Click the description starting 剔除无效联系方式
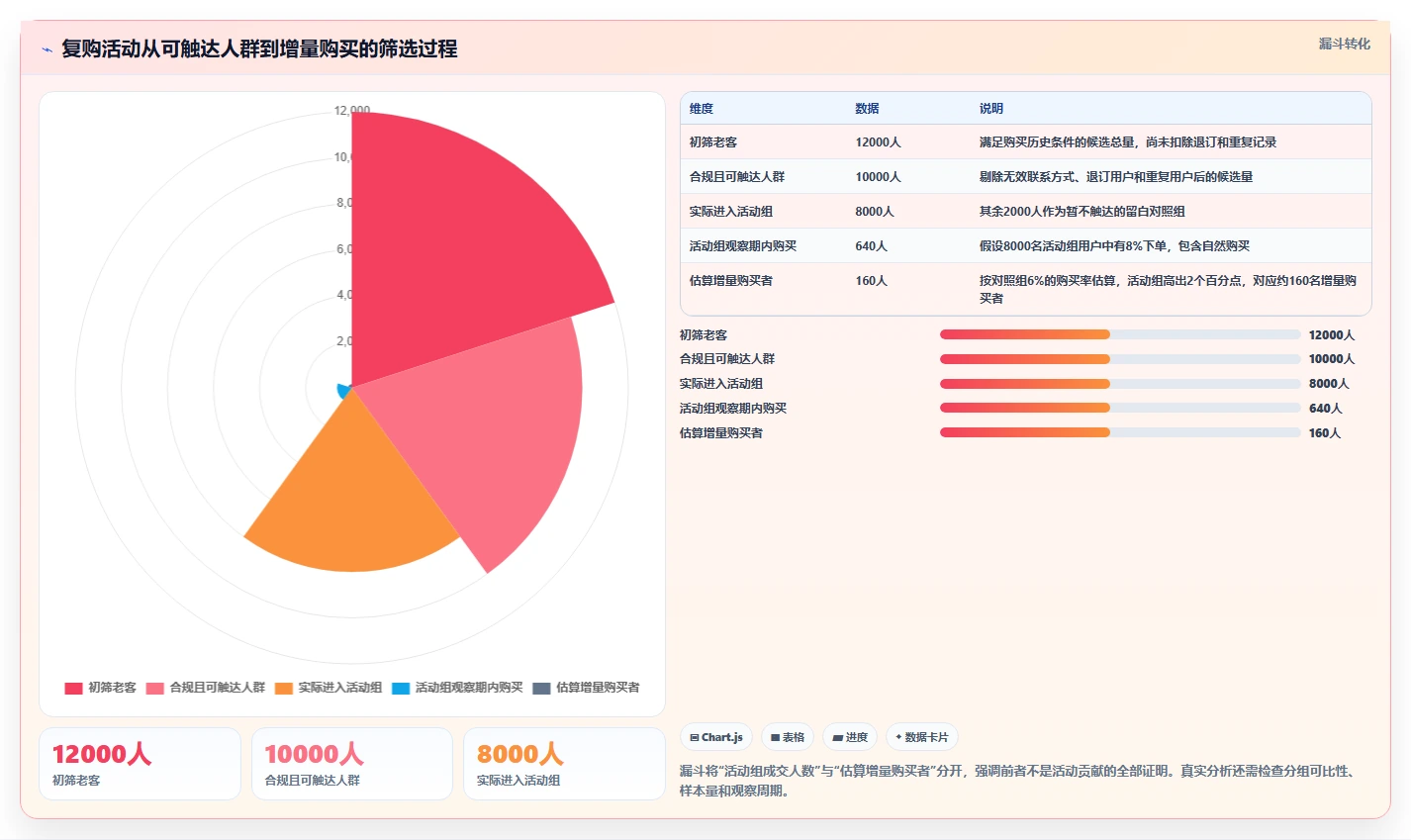Image resolution: width=1411 pixels, height=840 pixels. (1116, 177)
